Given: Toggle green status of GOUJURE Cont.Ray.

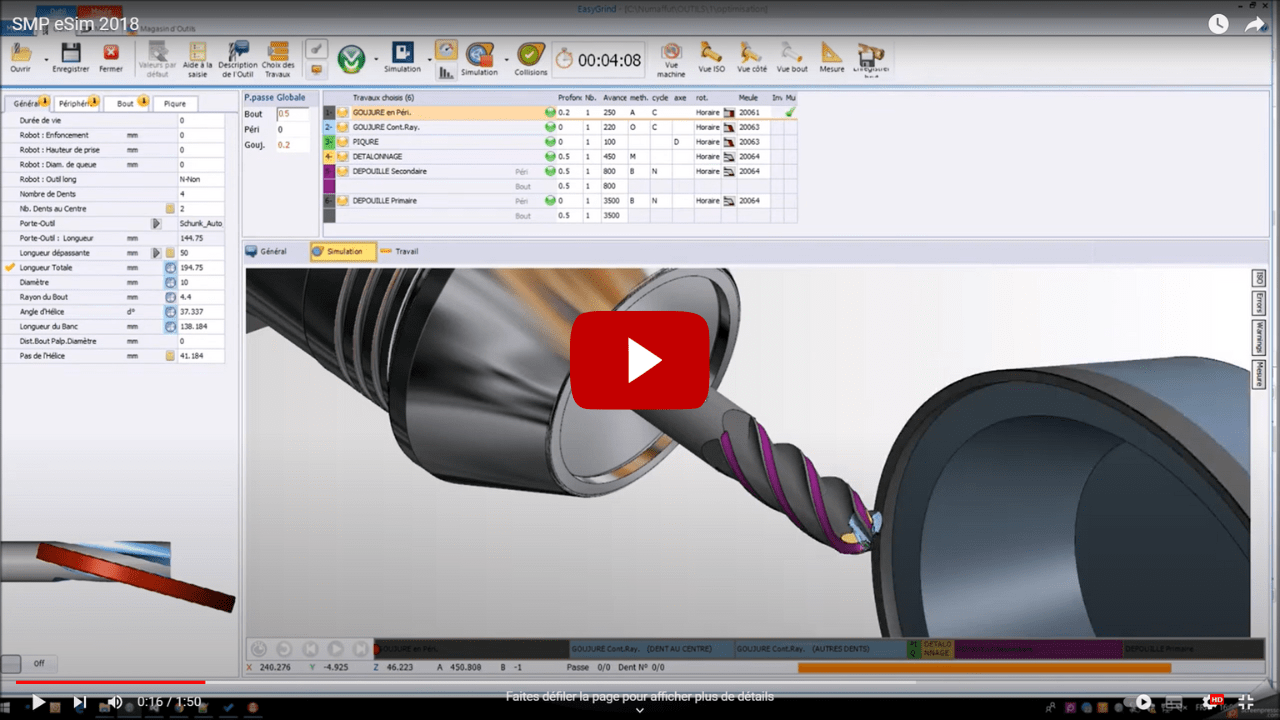Looking at the screenshot, I should pos(550,128).
